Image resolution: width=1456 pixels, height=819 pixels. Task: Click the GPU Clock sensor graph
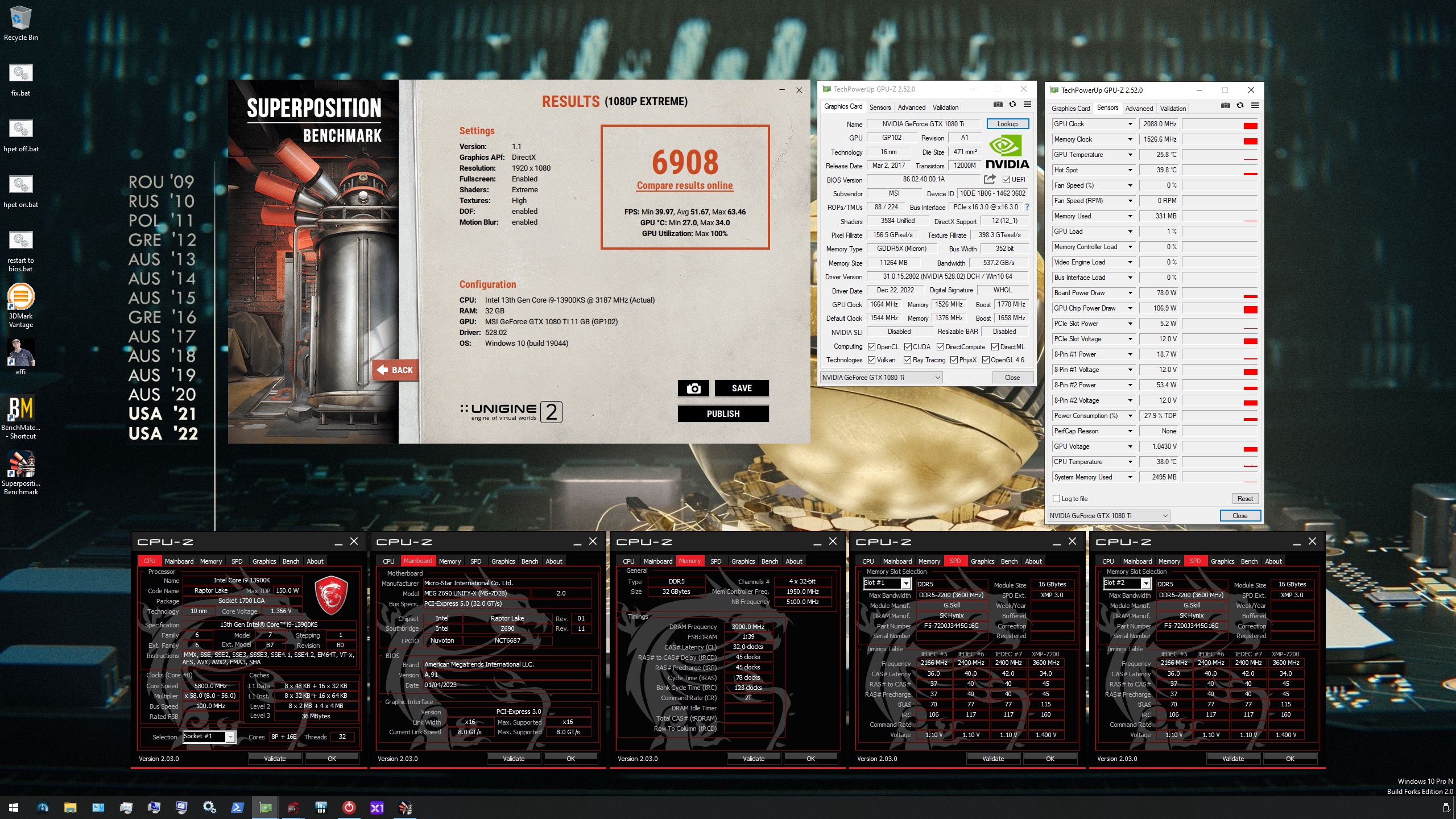(x=1219, y=124)
